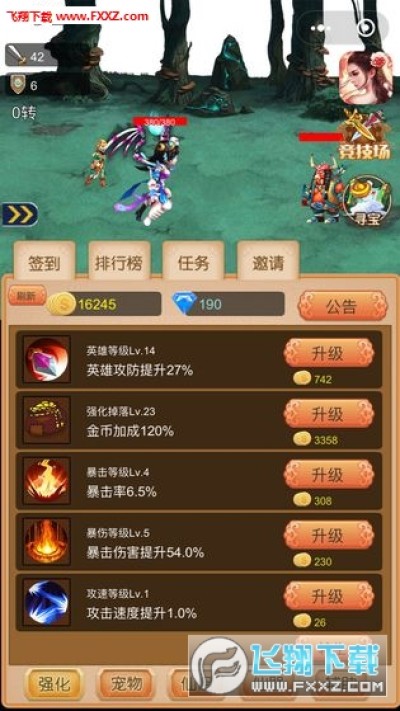This screenshot has width=400, height=711.
Task: Open the 排行榜 leaderboard tab
Action: point(119,262)
